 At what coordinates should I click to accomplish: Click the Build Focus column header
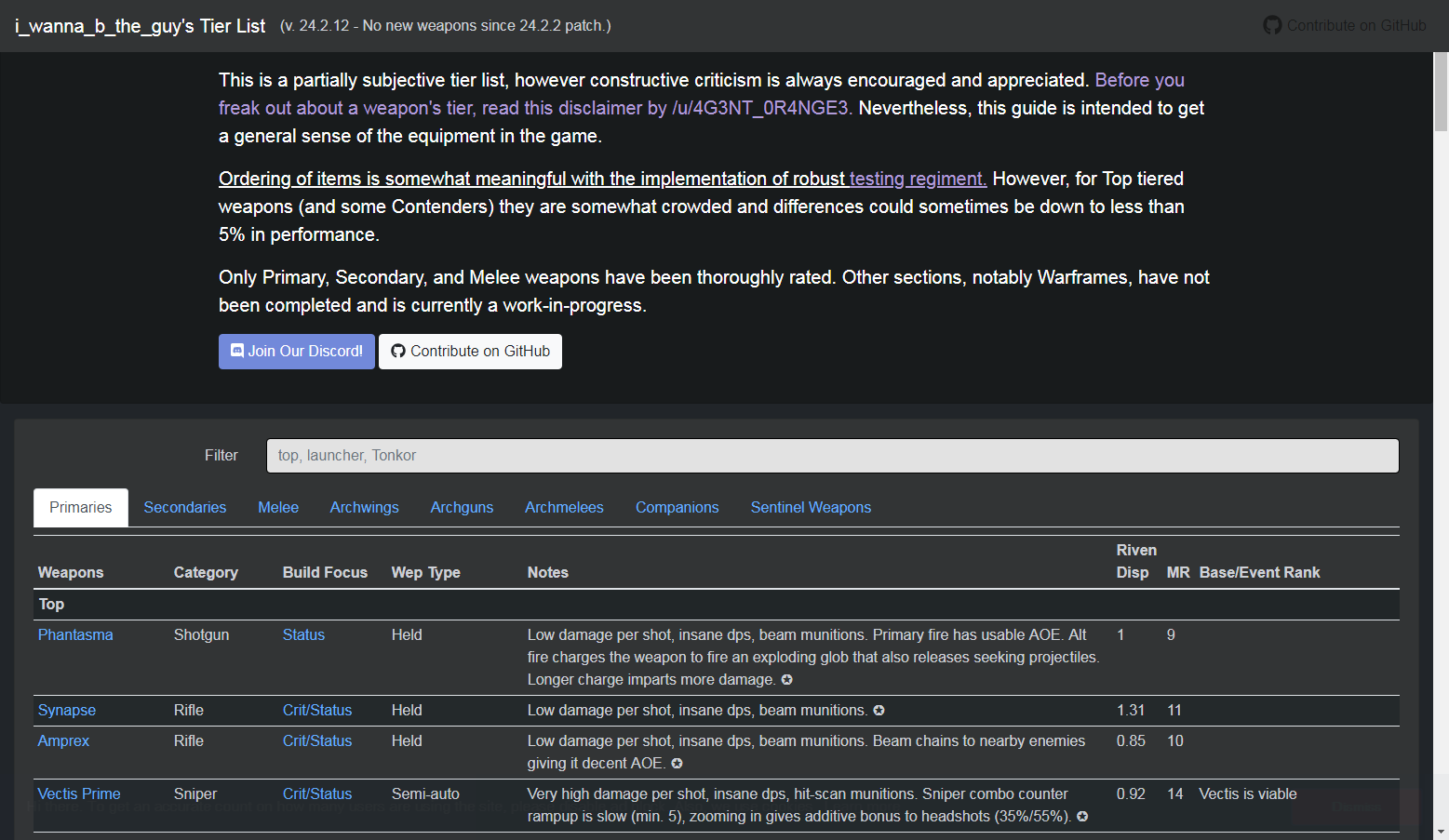(x=325, y=573)
